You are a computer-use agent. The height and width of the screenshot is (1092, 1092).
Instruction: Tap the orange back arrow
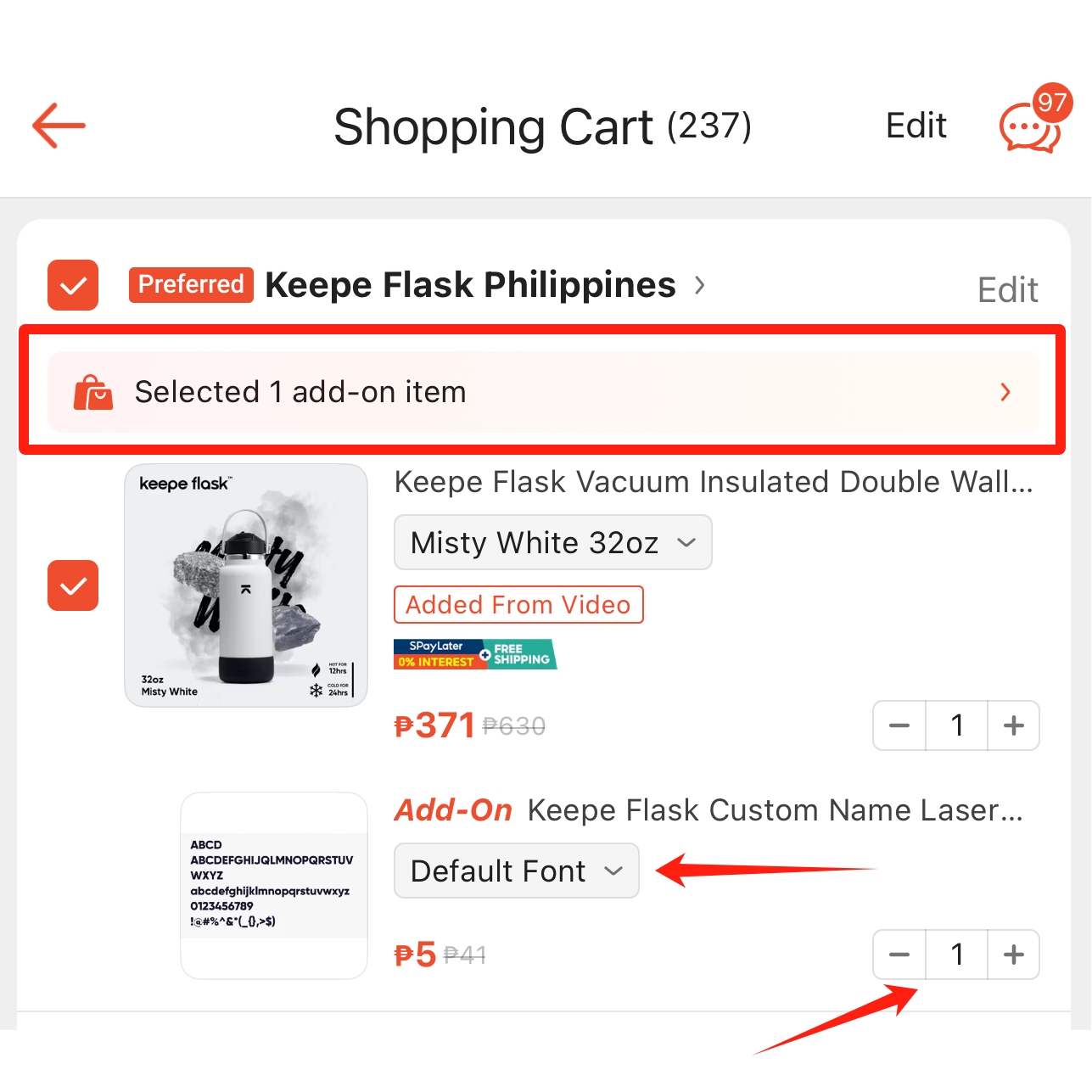[59, 126]
